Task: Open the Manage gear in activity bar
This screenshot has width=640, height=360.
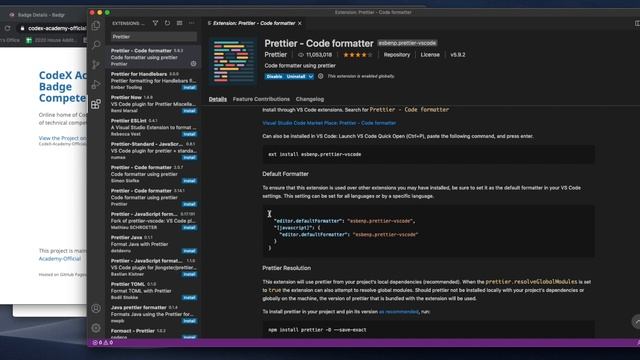Action: tap(96, 328)
